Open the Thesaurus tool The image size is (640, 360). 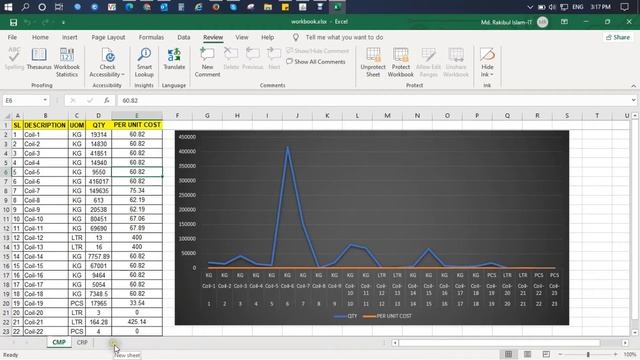(x=39, y=59)
